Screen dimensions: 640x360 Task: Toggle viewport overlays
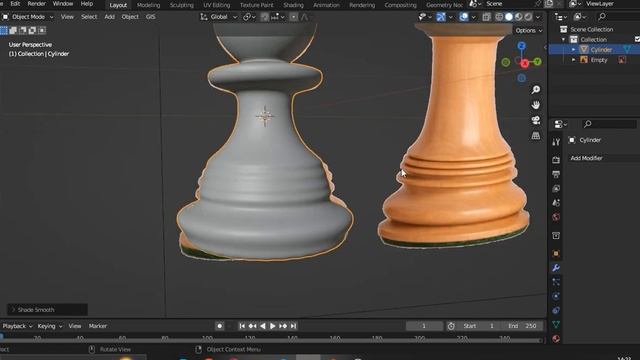pyautogui.click(x=464, y=17)
